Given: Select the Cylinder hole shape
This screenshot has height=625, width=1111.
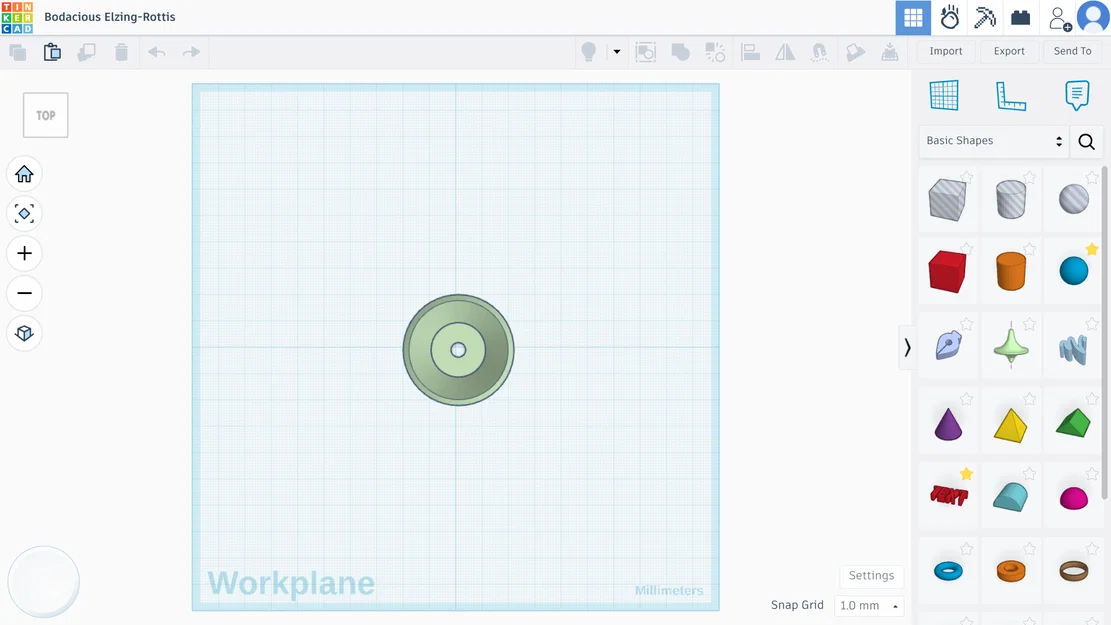Looking at the screenshot, I should pos(1010,200).
